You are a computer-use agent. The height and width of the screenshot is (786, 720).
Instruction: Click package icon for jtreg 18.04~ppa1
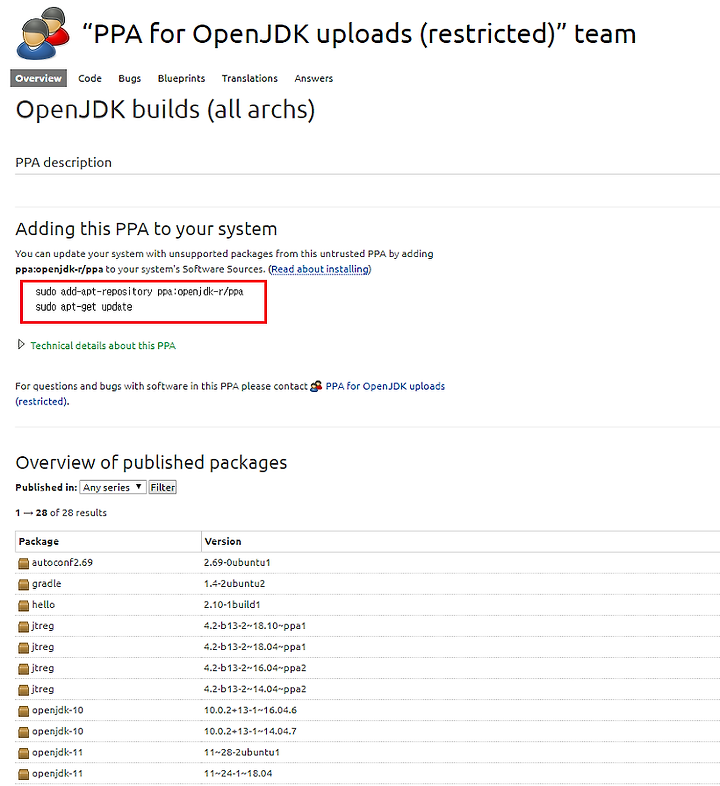[24, 648]
